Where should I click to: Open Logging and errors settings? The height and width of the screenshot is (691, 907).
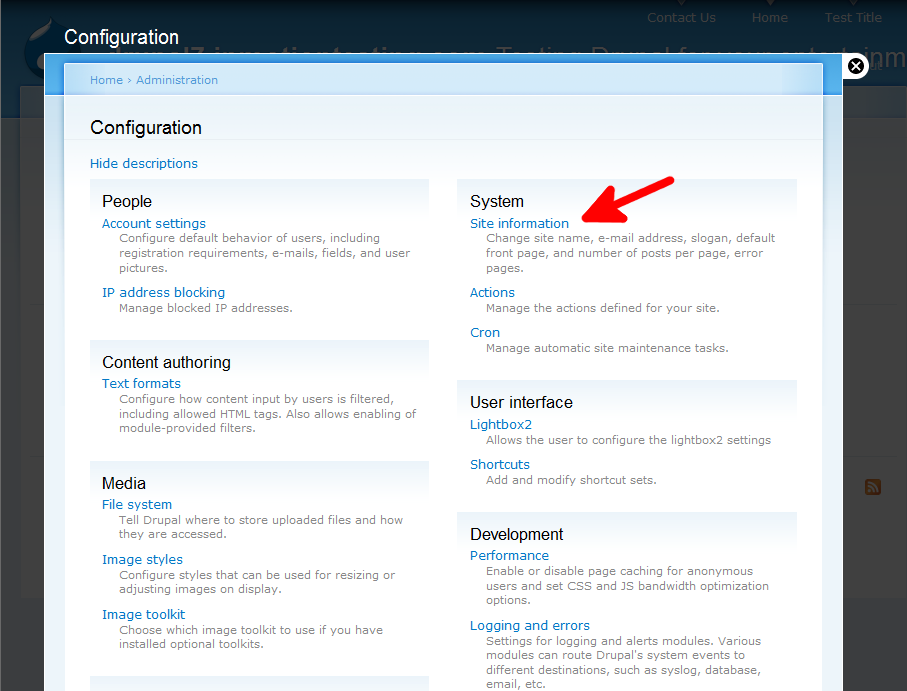530,625
